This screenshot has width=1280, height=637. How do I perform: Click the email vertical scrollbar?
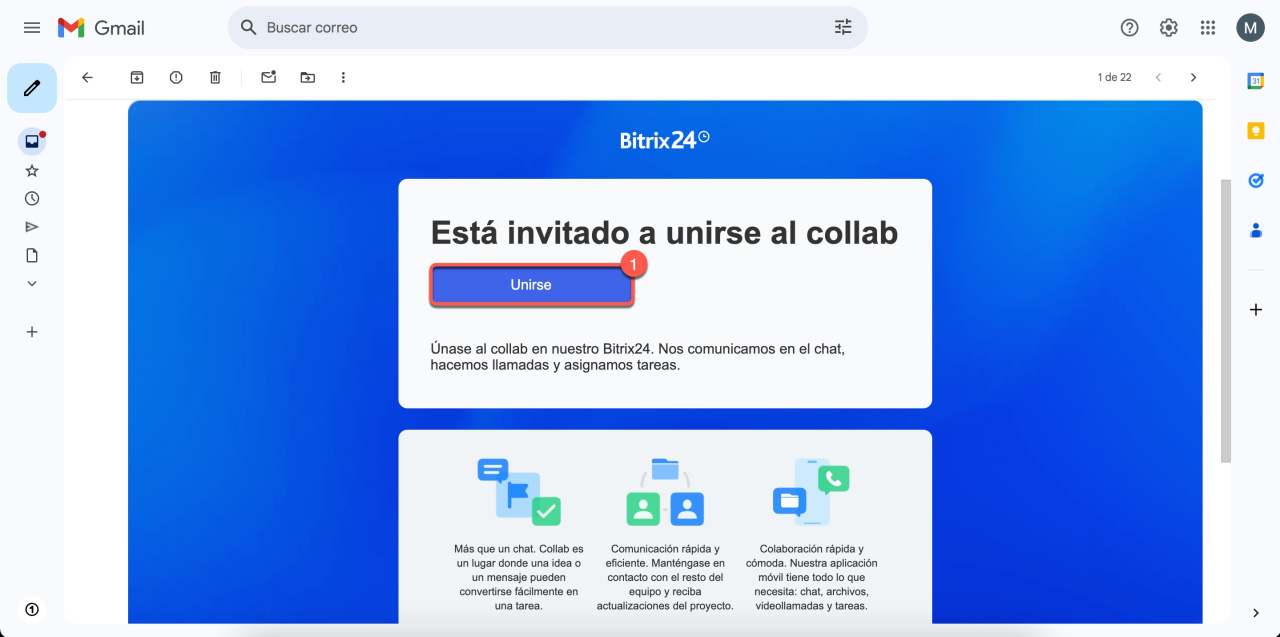point(1225,321)
